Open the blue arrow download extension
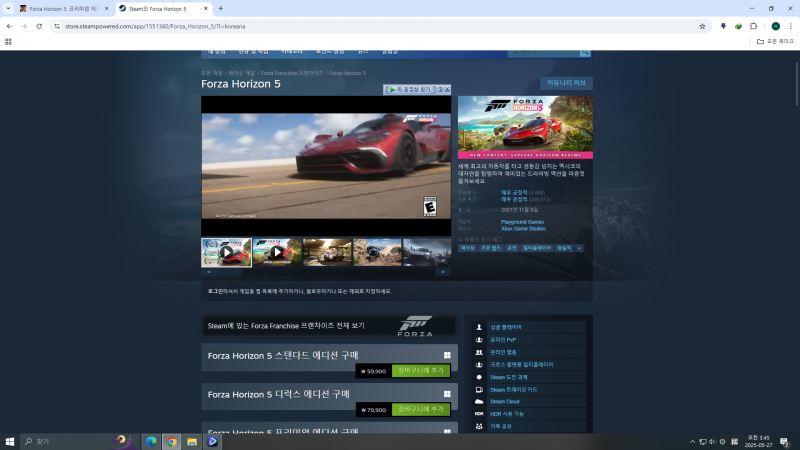 (723, 26)
